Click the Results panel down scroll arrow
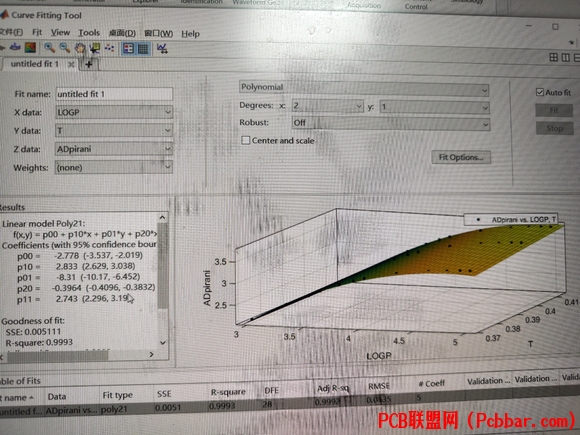 [162, 343]
